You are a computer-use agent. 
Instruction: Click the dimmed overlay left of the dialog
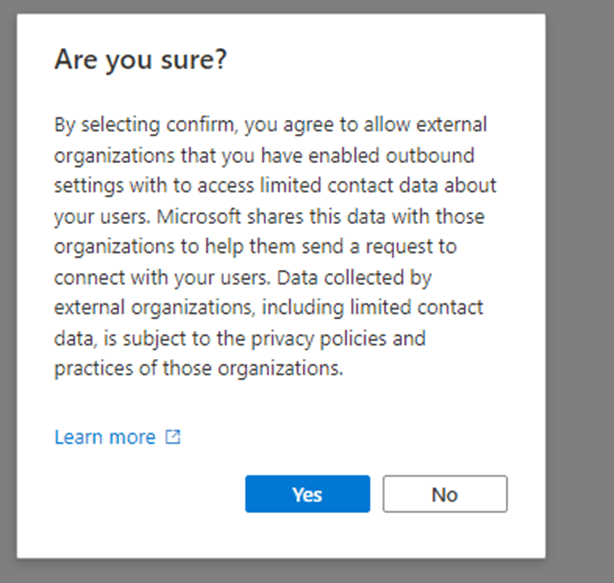(8, 290)
